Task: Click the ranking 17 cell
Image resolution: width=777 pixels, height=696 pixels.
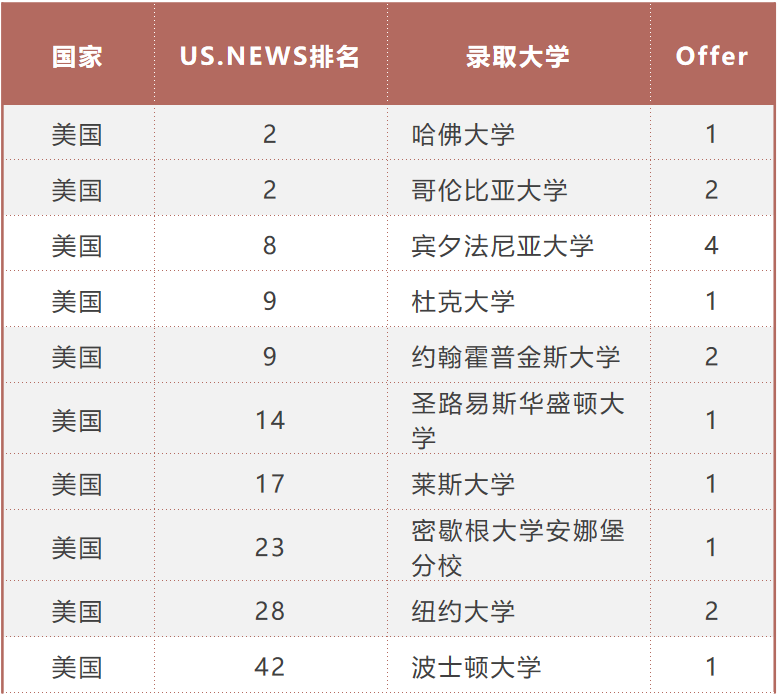Action: pyautogui.click(x=270, y=484)
